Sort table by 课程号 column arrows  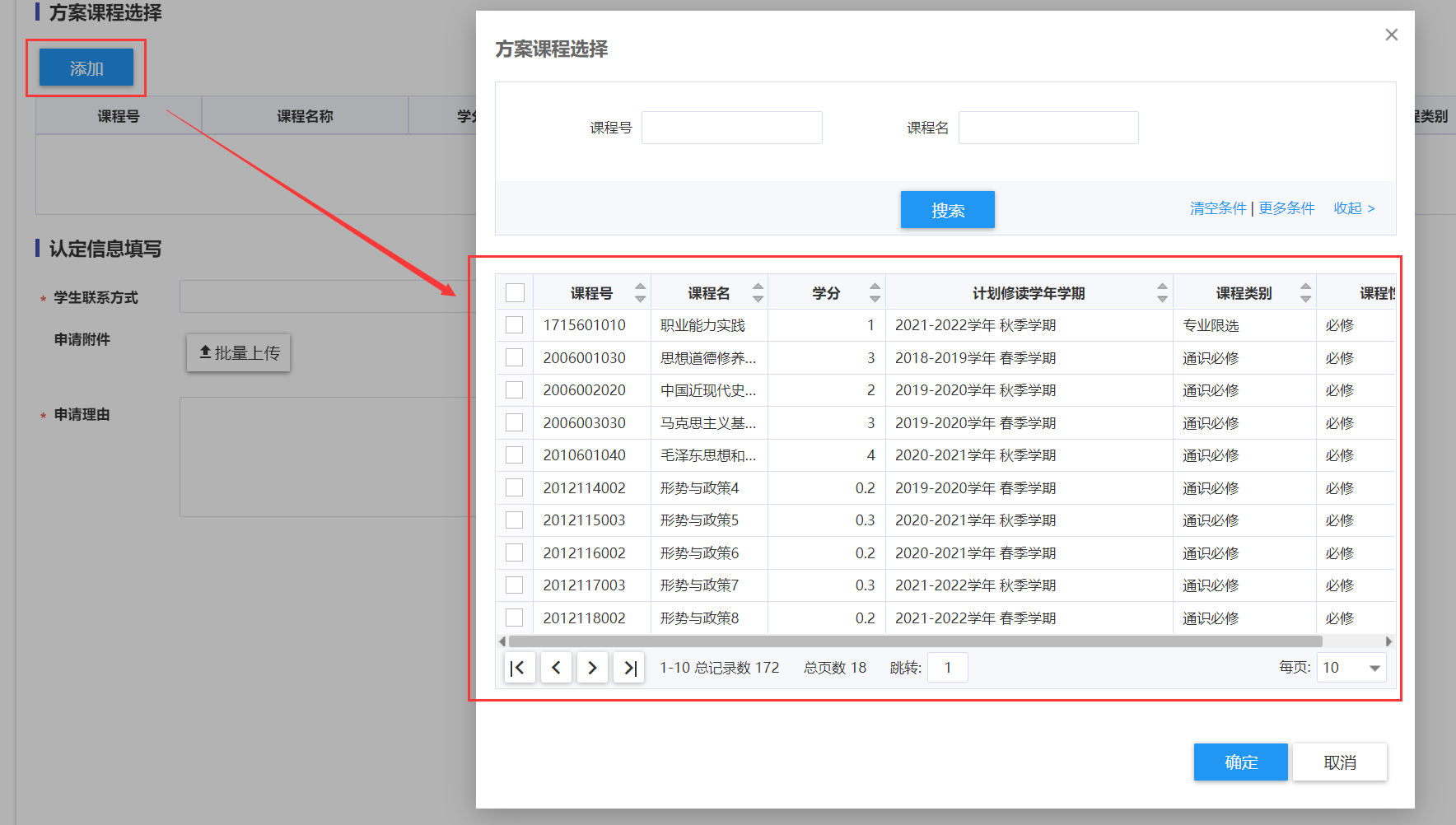[640, 293]
